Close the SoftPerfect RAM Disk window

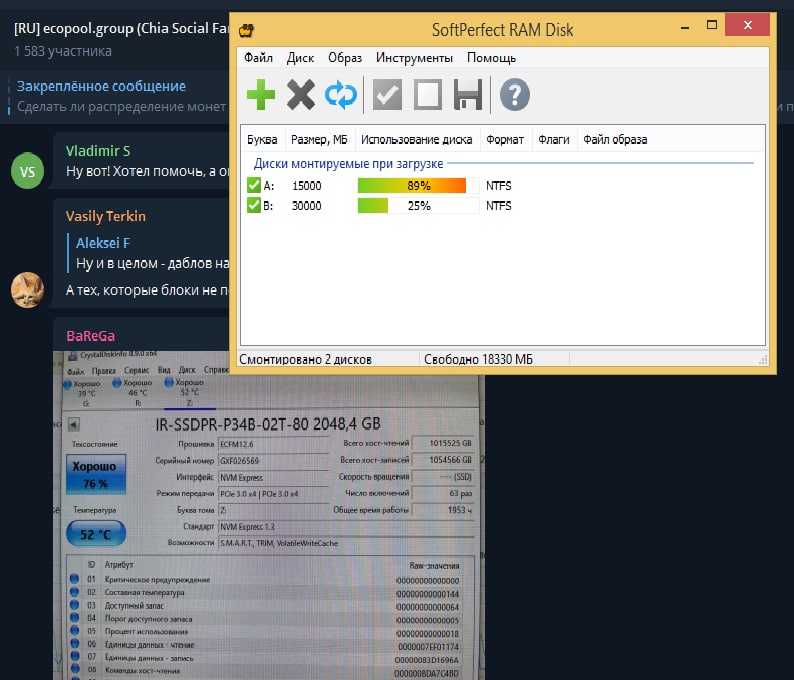pyautogui.click(x=747, y=25)
